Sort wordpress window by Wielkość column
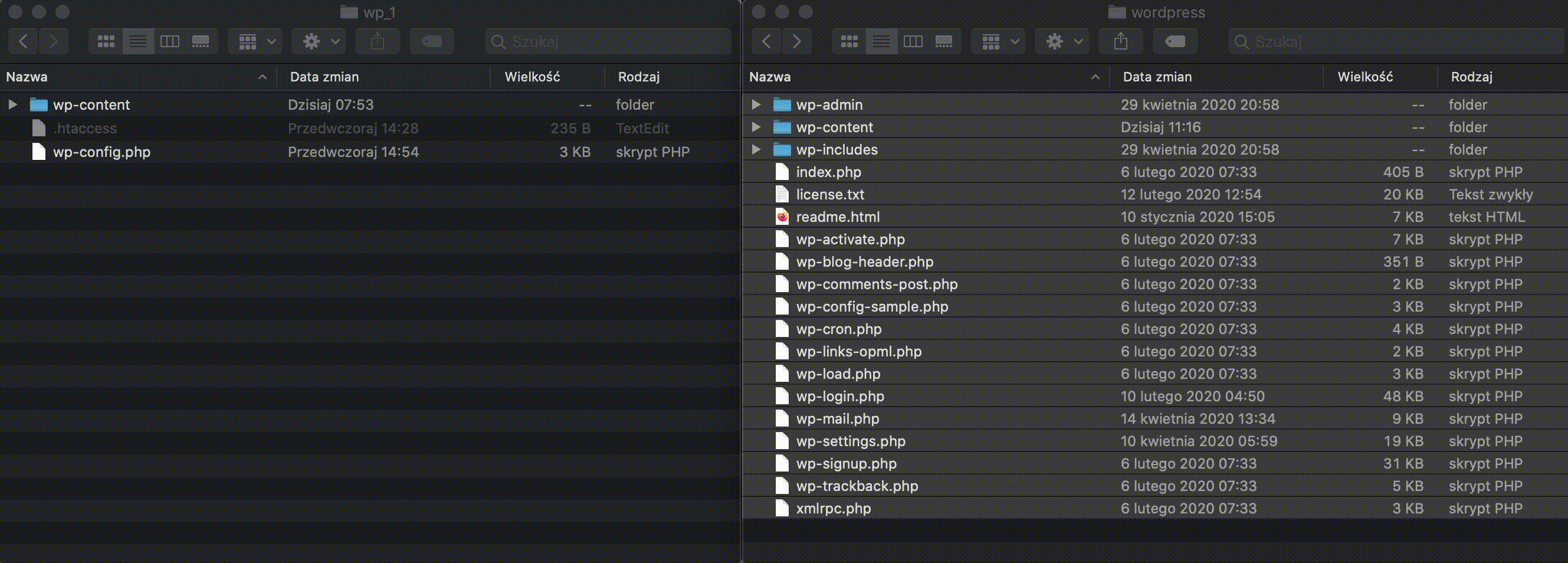This screenshot has width=1568, height=563. click(1380, 77)
